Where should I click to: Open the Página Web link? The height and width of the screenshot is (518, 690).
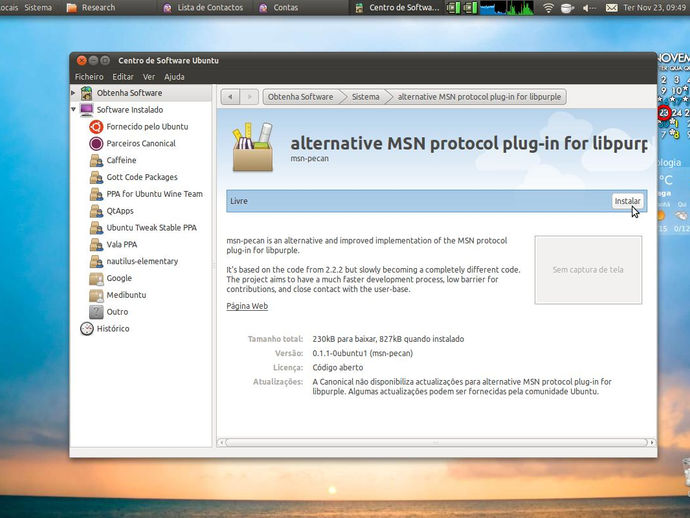pos(247,306)
